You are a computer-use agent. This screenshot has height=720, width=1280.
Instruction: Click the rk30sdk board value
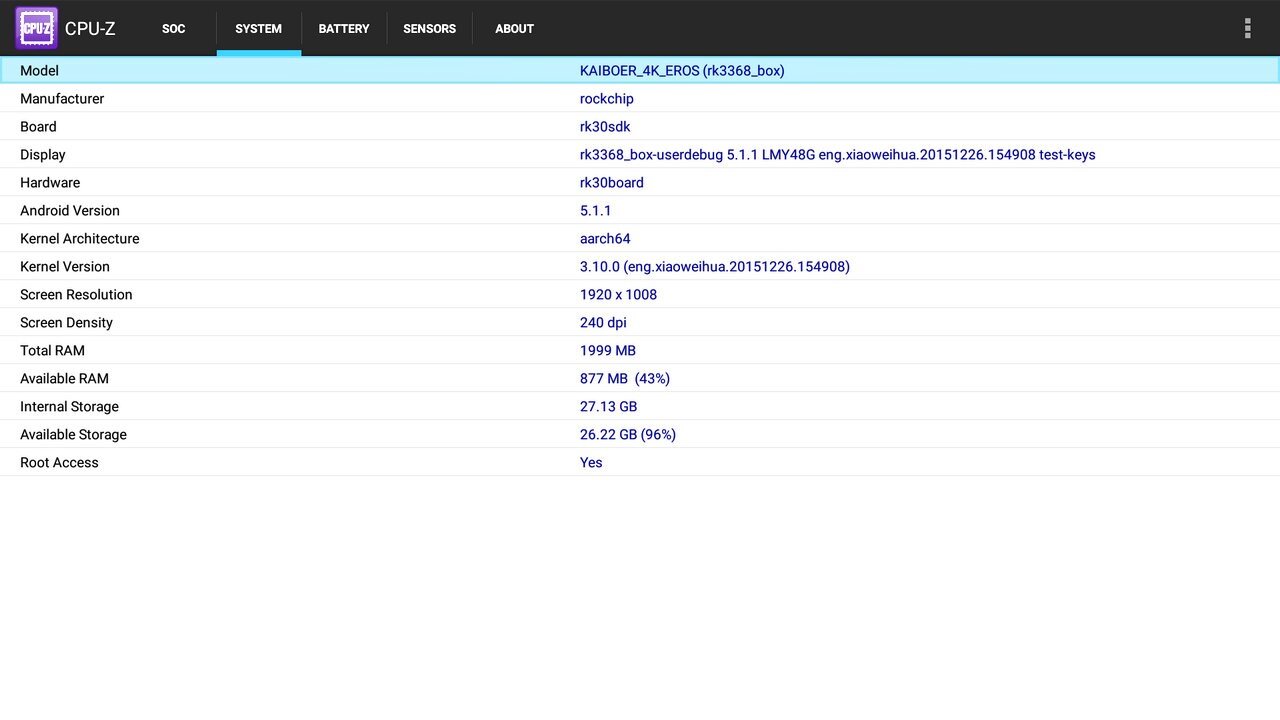click(x=605, y=127)
